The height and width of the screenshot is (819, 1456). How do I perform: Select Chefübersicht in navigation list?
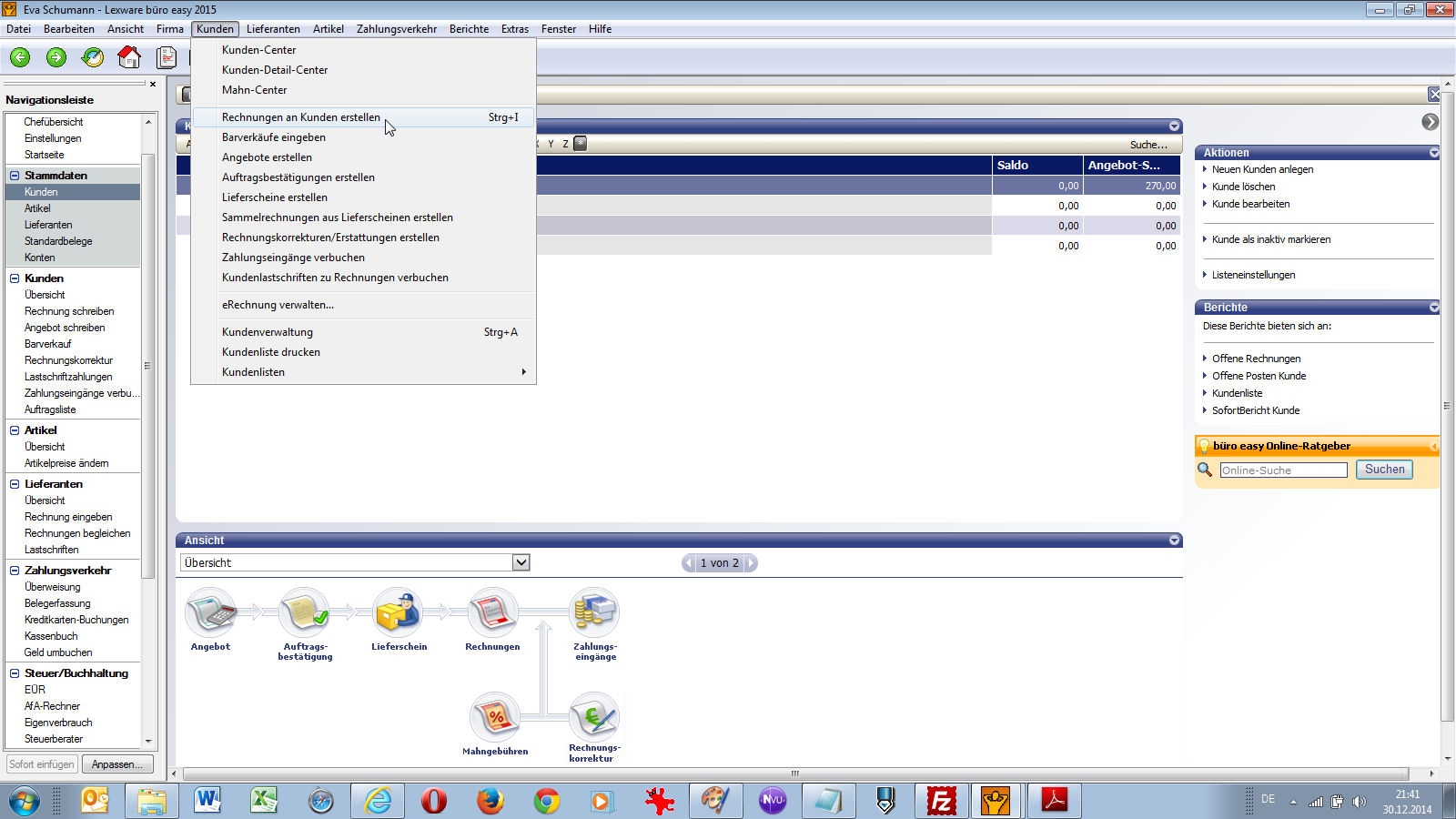click(x=54, y=122)
